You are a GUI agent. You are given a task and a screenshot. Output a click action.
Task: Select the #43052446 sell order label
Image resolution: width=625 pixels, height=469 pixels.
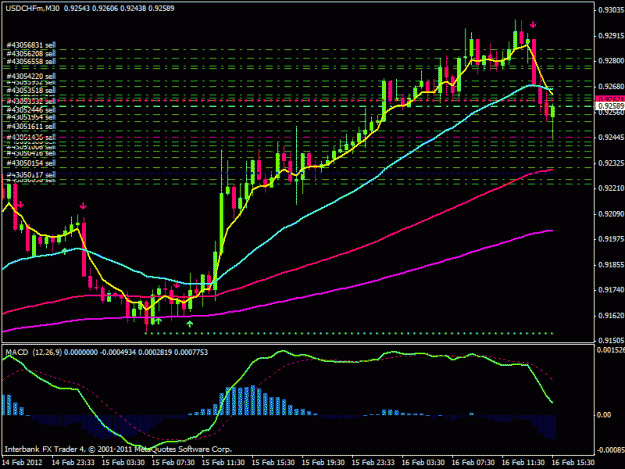coord(31,110)
